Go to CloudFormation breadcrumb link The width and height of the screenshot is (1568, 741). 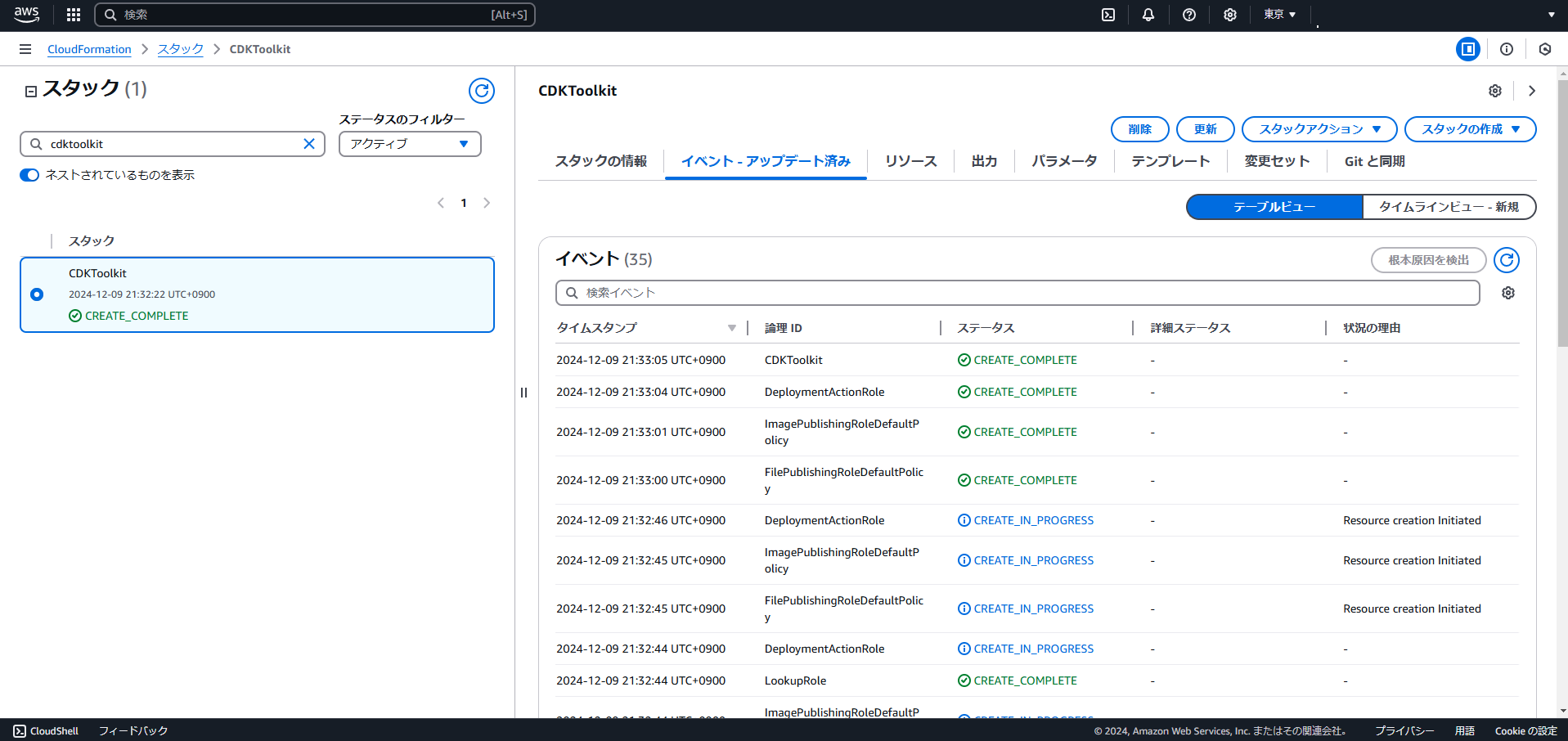click(89, 49)
